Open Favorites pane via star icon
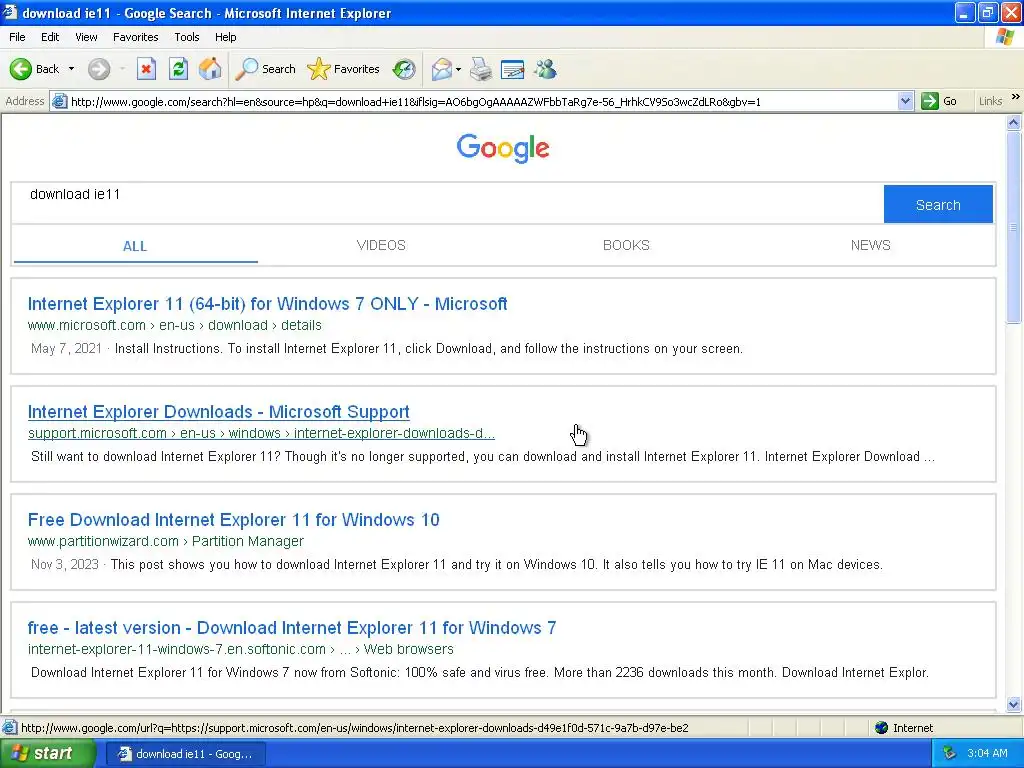Viewport: 1024px width, 768px height. [343, 69]
